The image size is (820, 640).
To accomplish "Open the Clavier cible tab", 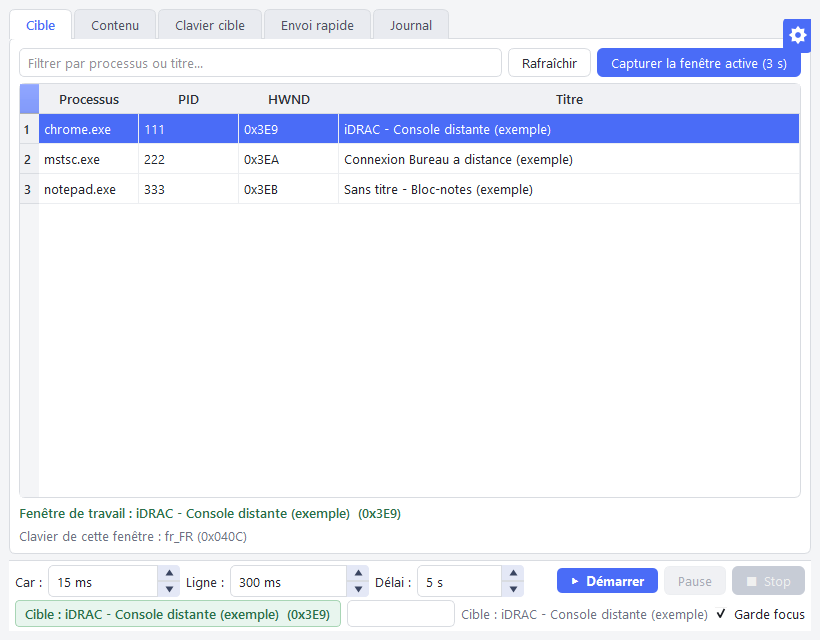I will (210, 25).
